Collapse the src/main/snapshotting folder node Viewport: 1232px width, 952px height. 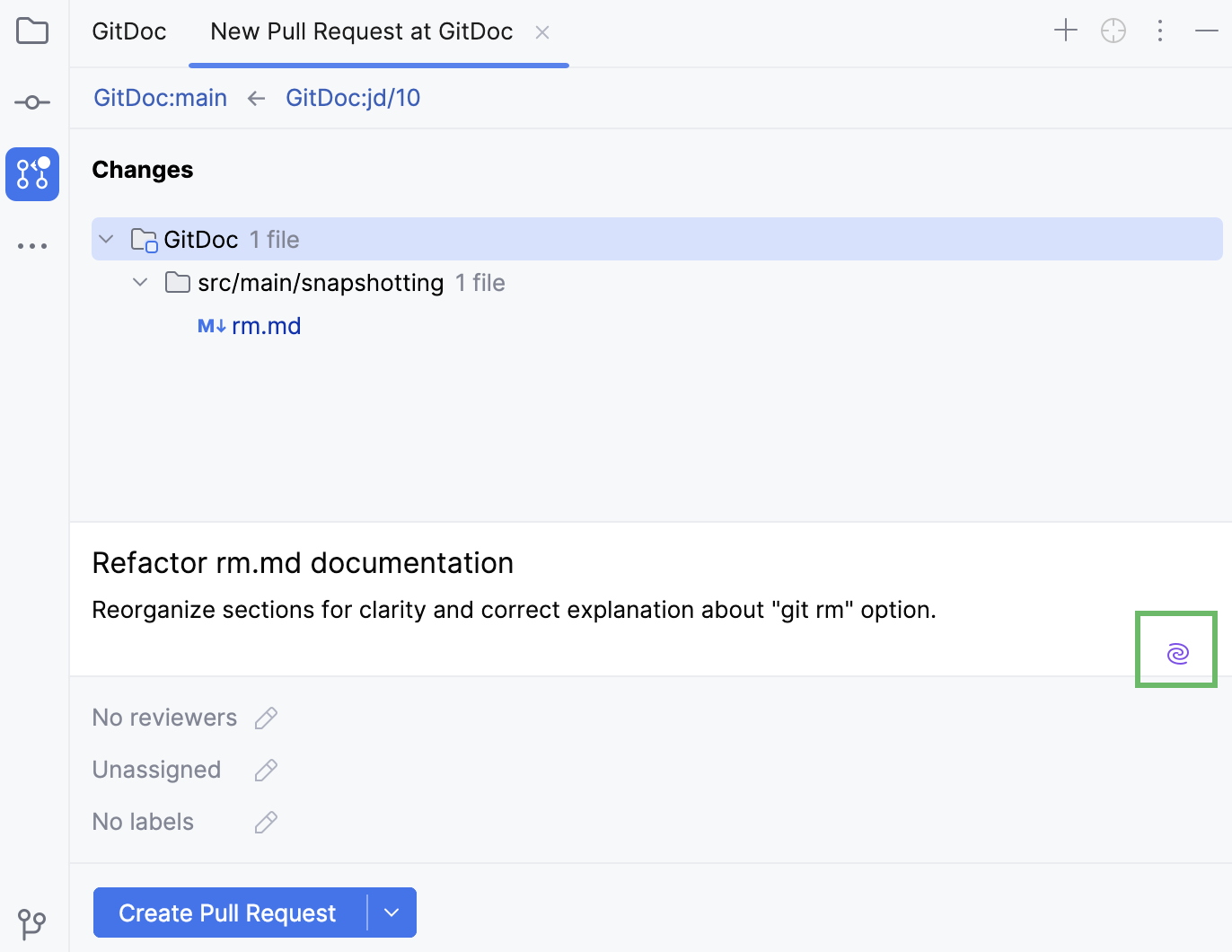pos(140,282)
